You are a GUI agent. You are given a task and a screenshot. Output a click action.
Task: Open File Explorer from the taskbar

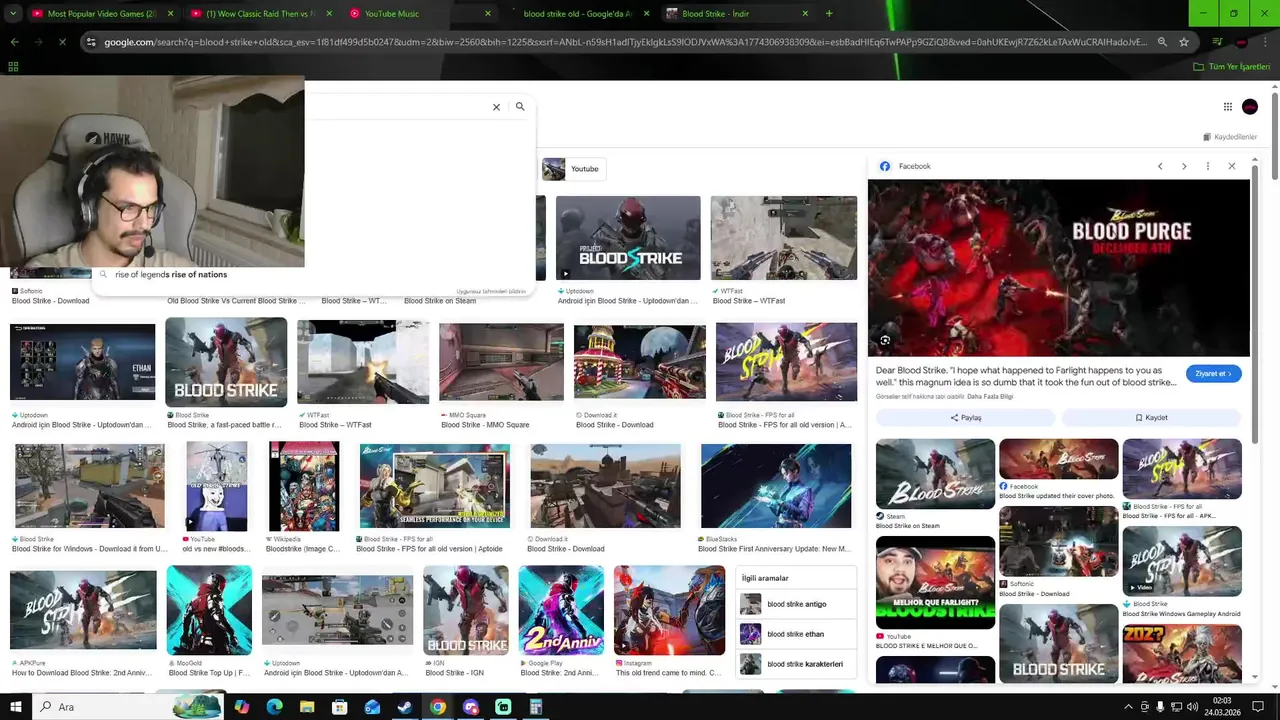click(307, 707)
